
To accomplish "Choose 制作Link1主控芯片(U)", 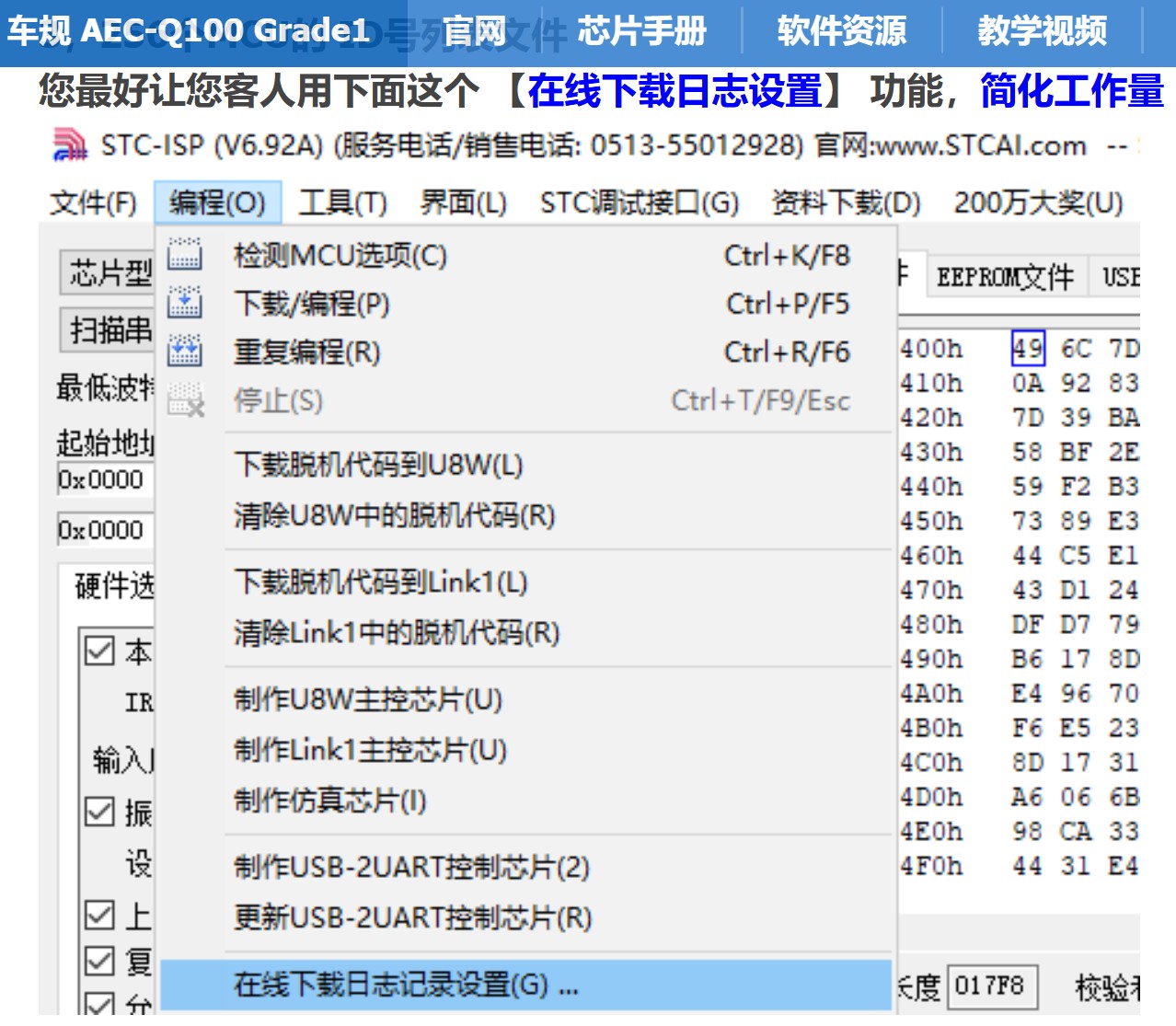I will tap(525, 750).
